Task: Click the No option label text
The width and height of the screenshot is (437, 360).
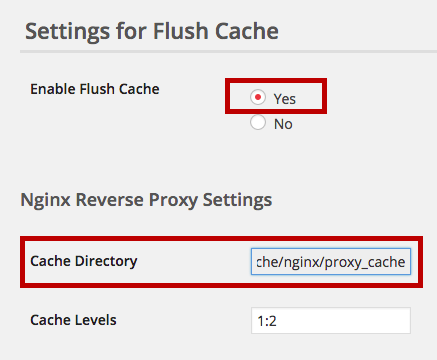Action: tap(283, 124)
